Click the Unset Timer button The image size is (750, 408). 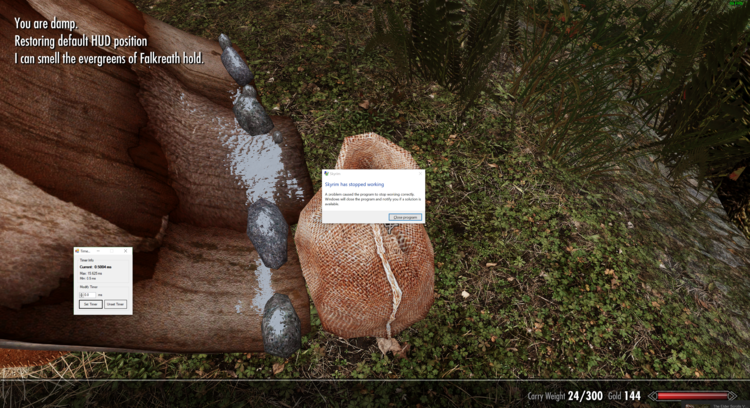click(116, 304)
